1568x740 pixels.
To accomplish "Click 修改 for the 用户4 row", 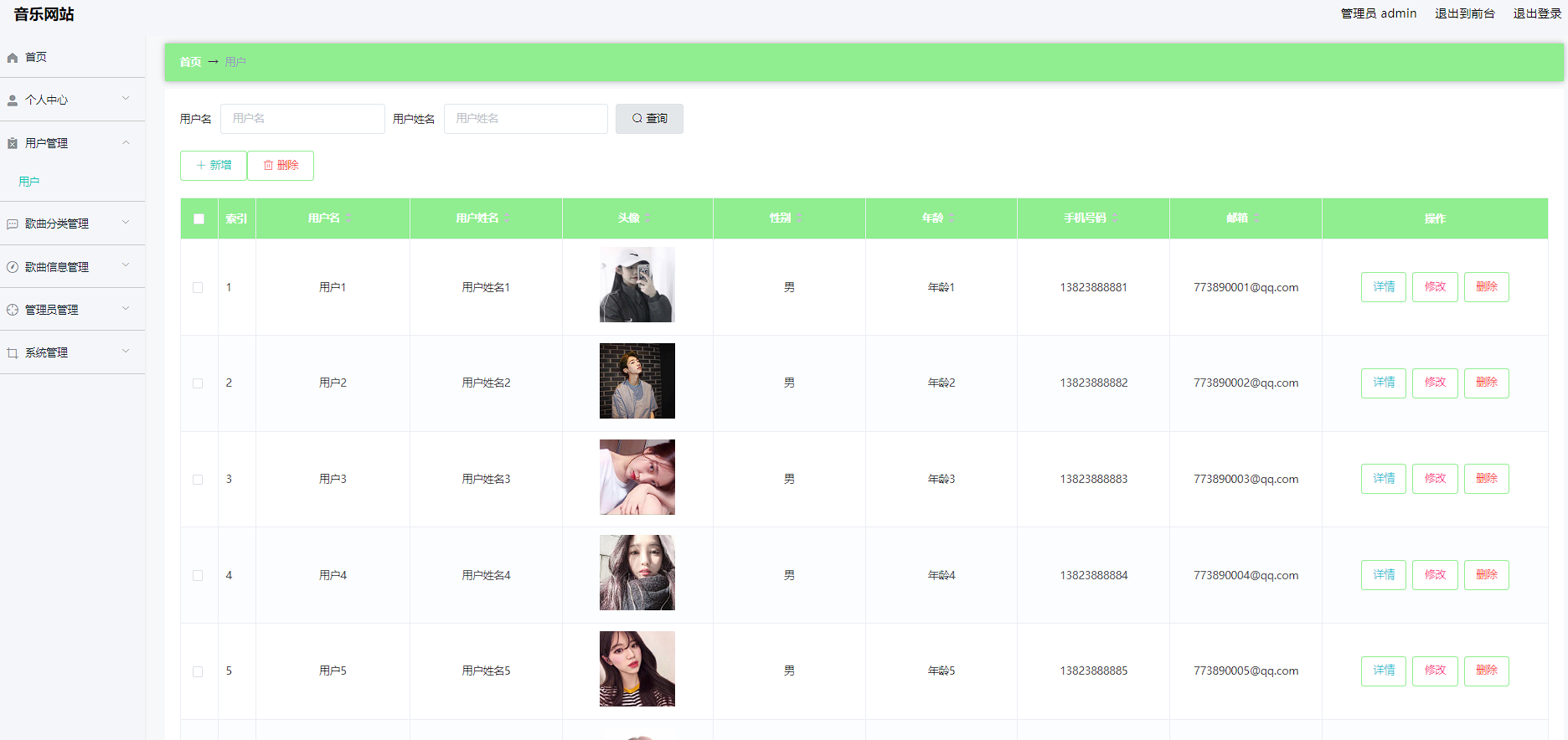I will [1435, 575].
